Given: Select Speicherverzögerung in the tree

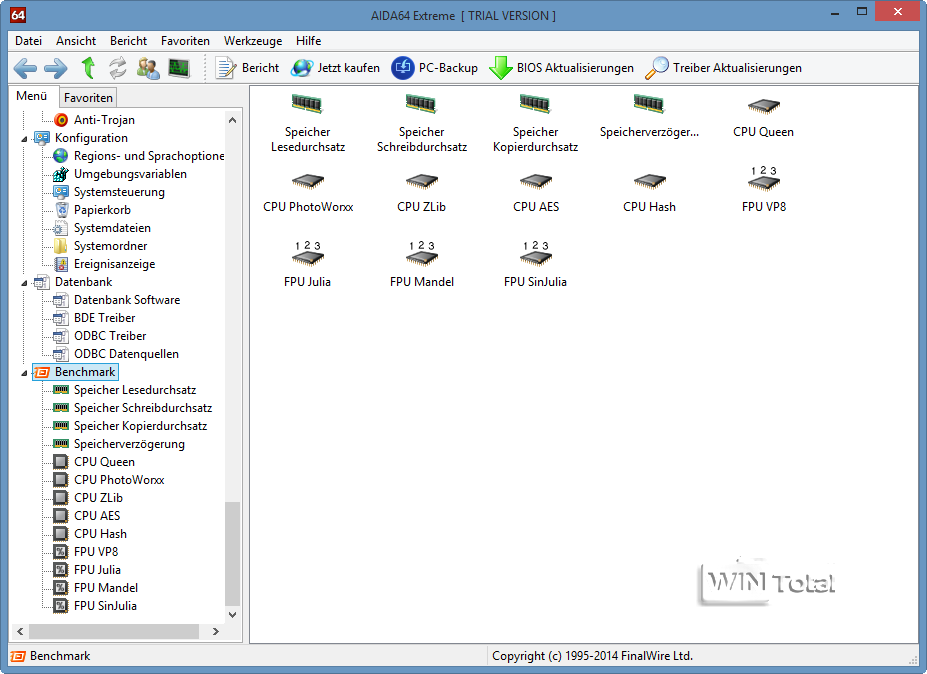Looking at the screenshot, I should click(129, 444).
